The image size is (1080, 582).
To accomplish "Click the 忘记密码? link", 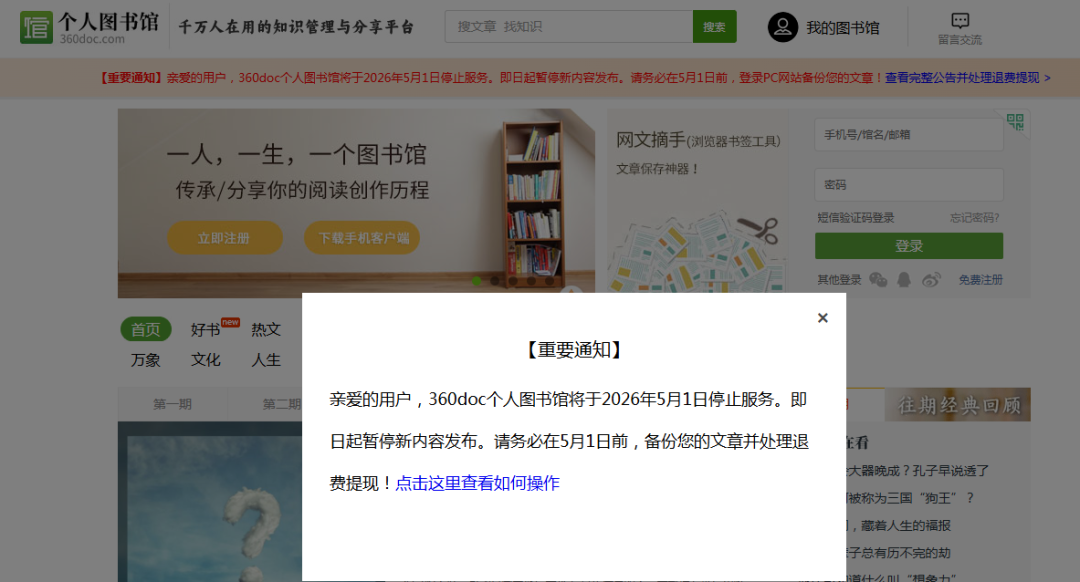I will (974, 218).
